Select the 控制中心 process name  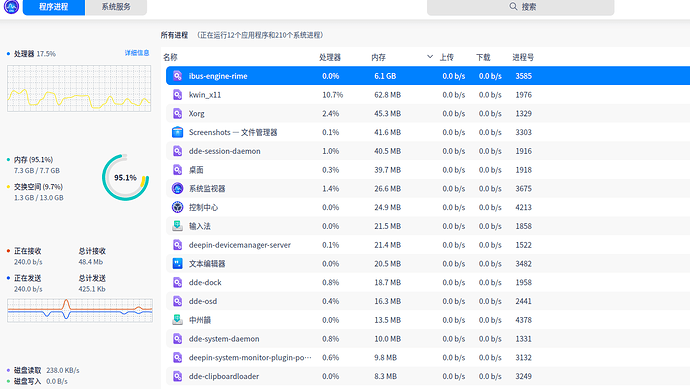[203, 207]
